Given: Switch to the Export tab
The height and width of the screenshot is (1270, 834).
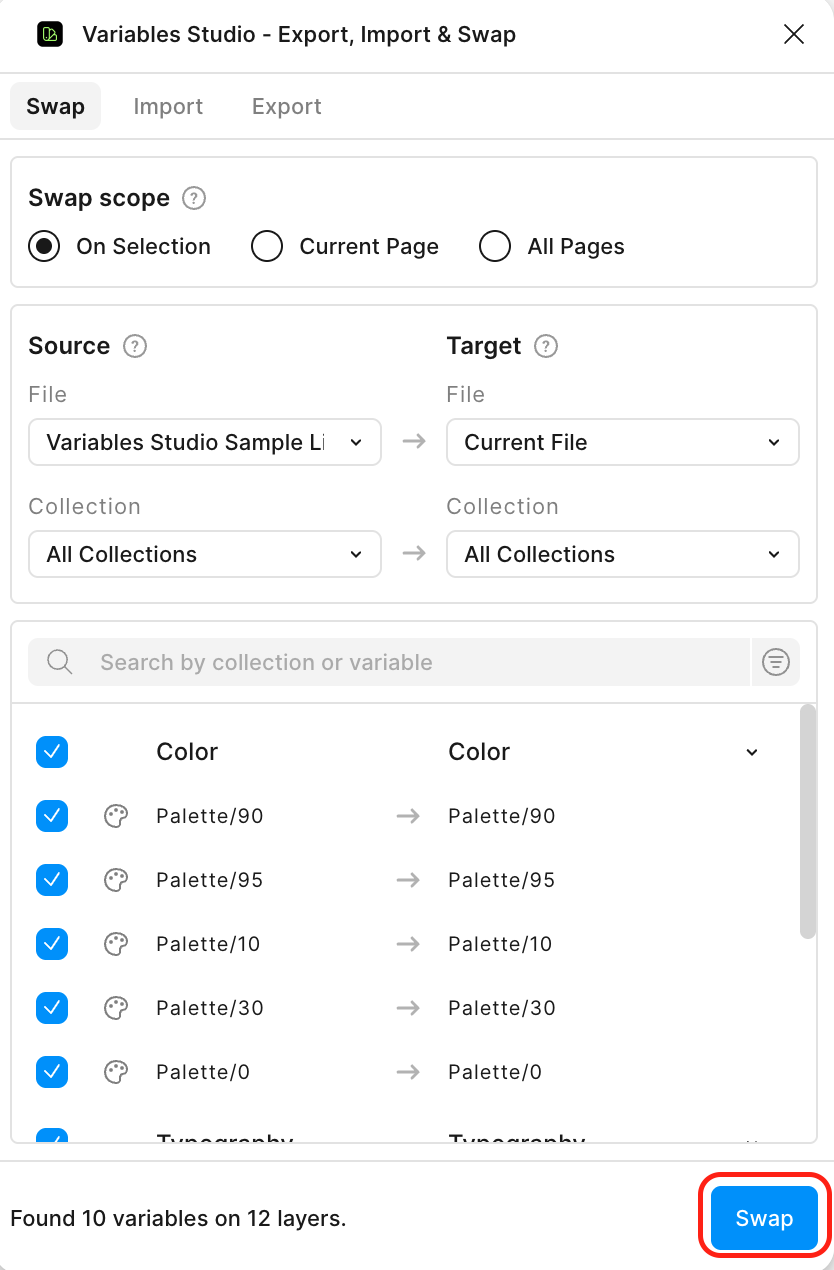Looking at the screenshot, I should (x=286, y=107).
